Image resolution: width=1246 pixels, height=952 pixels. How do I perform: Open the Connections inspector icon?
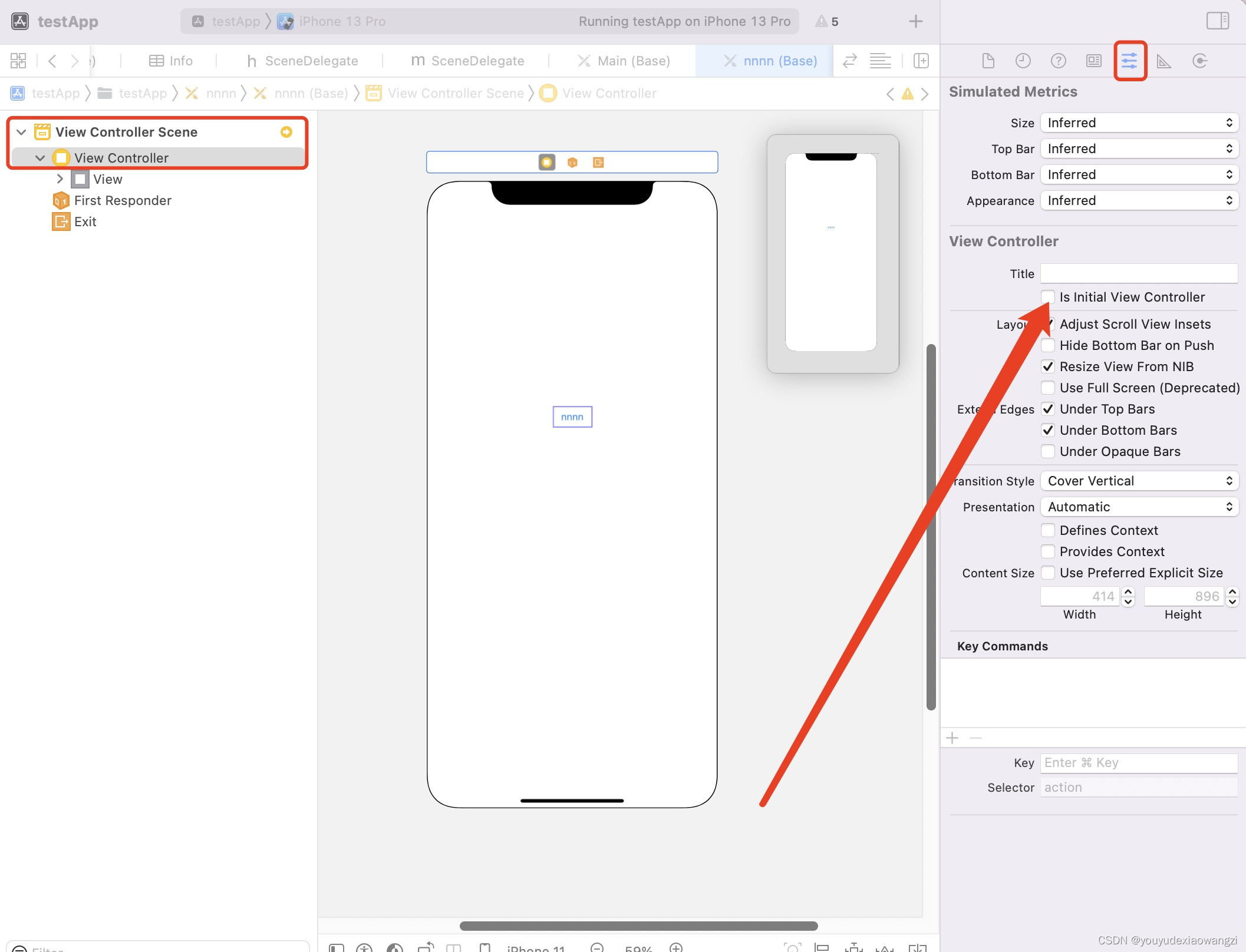[x=1199, y=61]
